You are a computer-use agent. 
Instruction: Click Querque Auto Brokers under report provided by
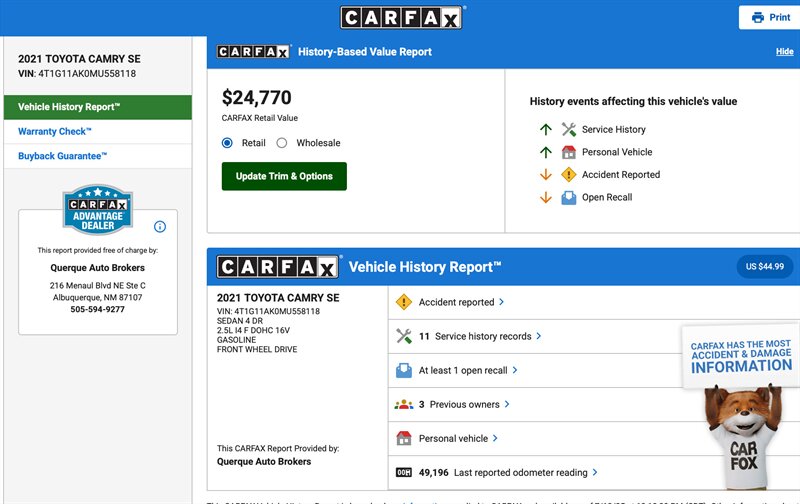264,462
